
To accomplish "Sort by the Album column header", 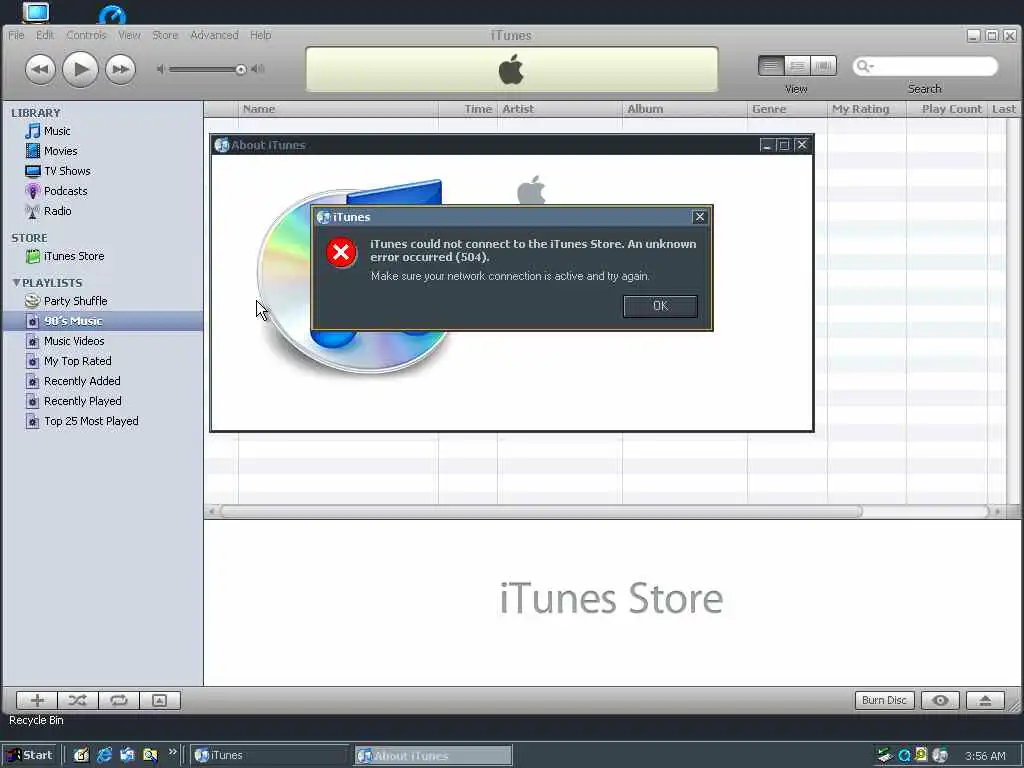I will tap(684, 109).
